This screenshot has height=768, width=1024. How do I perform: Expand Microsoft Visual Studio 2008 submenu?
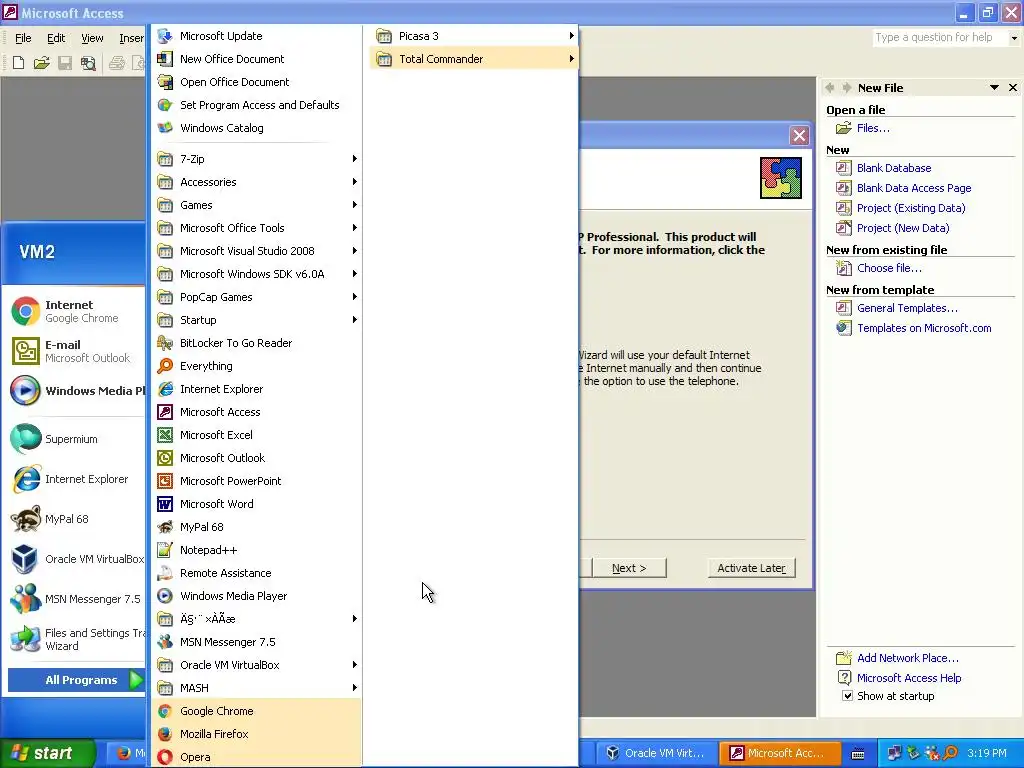[x=257, y=251]
